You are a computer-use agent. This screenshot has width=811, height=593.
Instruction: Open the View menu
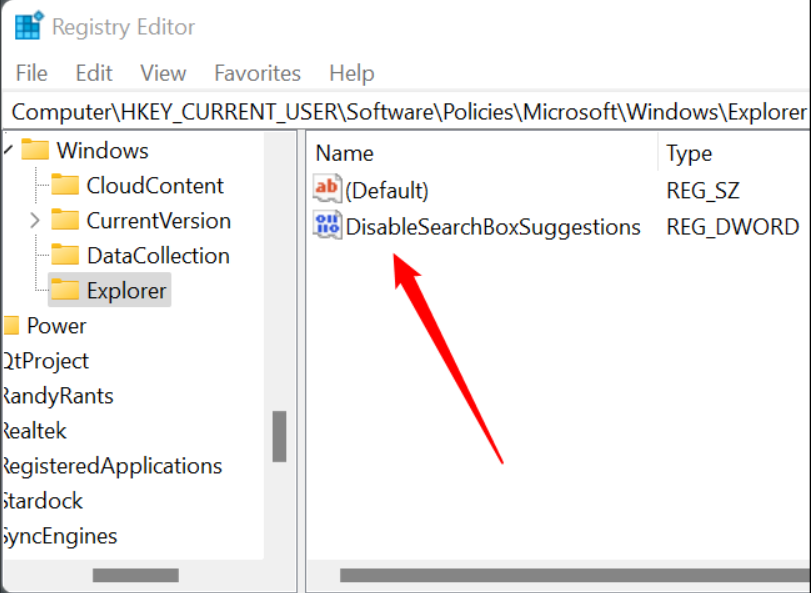[x=163, y=73]
